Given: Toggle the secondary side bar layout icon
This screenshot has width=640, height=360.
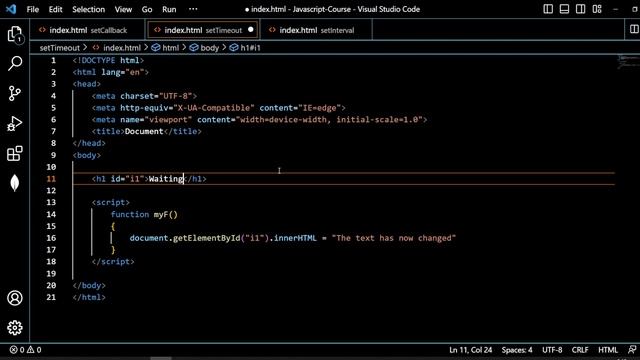Looking at the screenshot, I should point(580,9).
